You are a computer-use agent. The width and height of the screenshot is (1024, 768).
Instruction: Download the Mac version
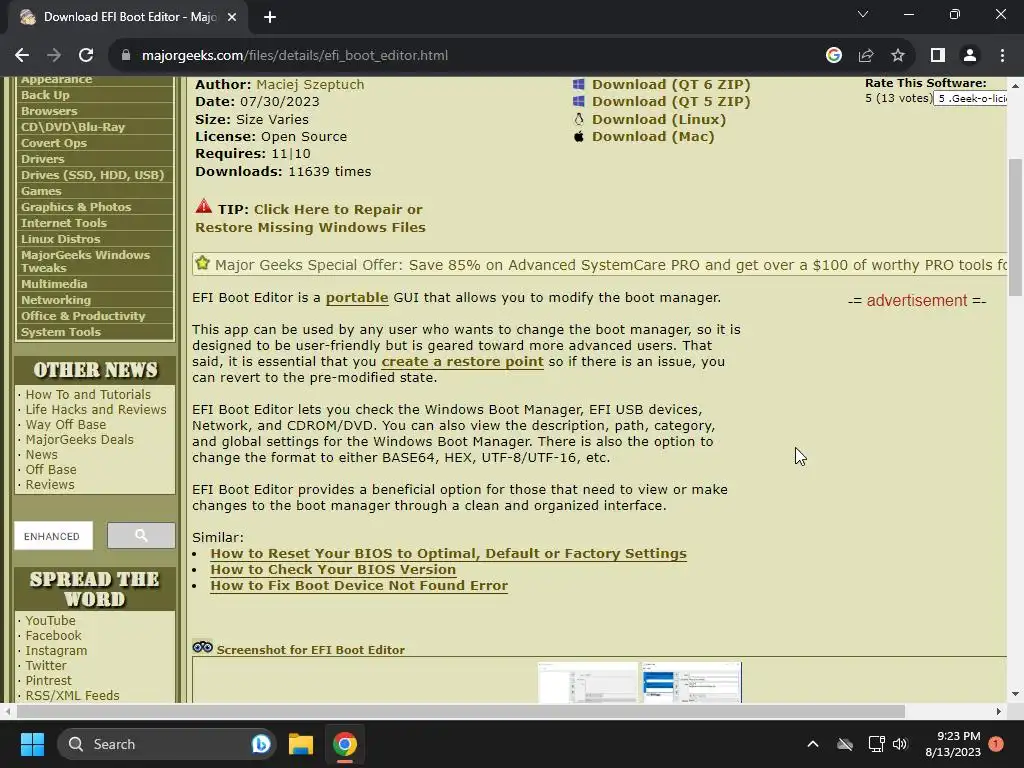653,136
